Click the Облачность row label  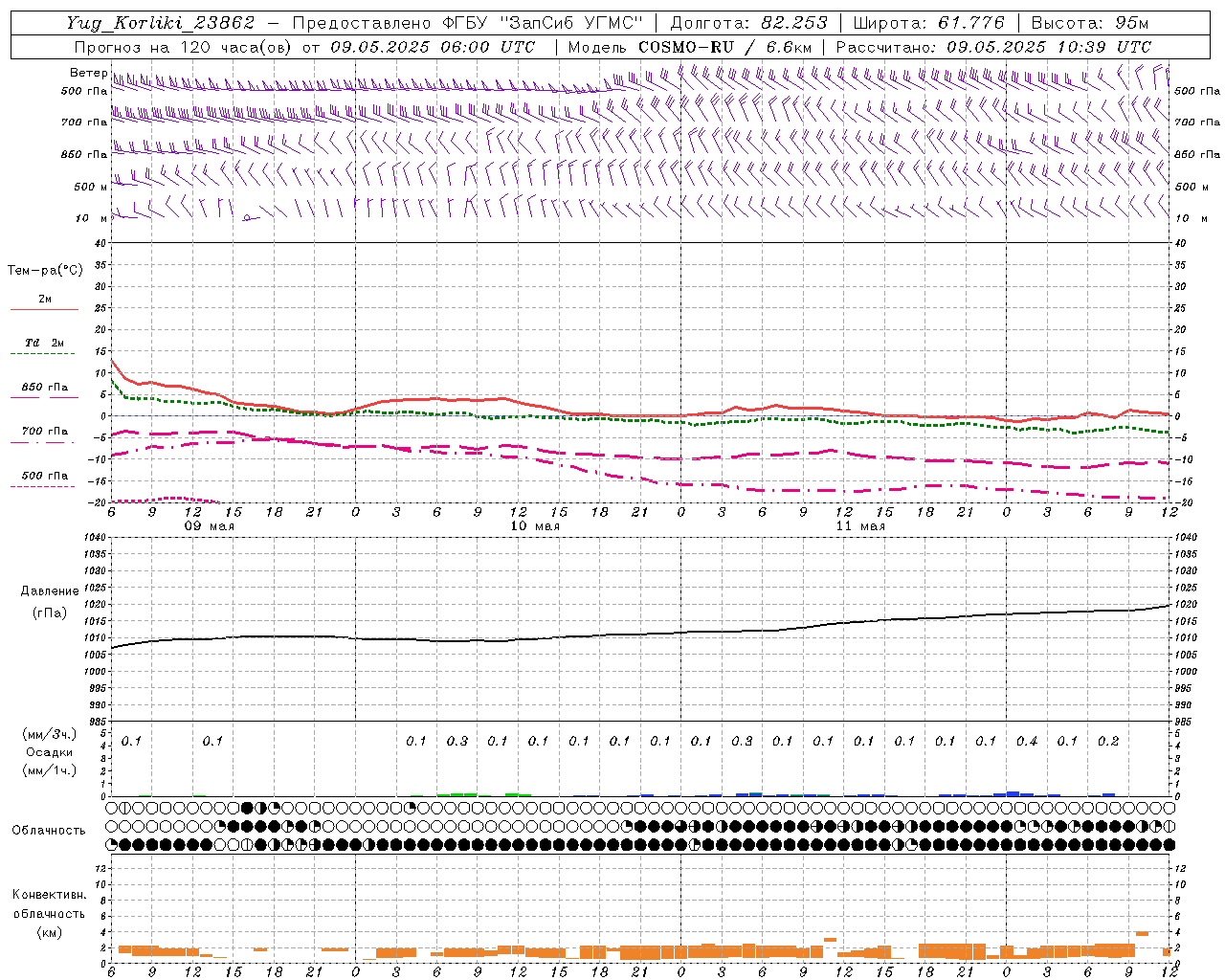tap(49, 831)
